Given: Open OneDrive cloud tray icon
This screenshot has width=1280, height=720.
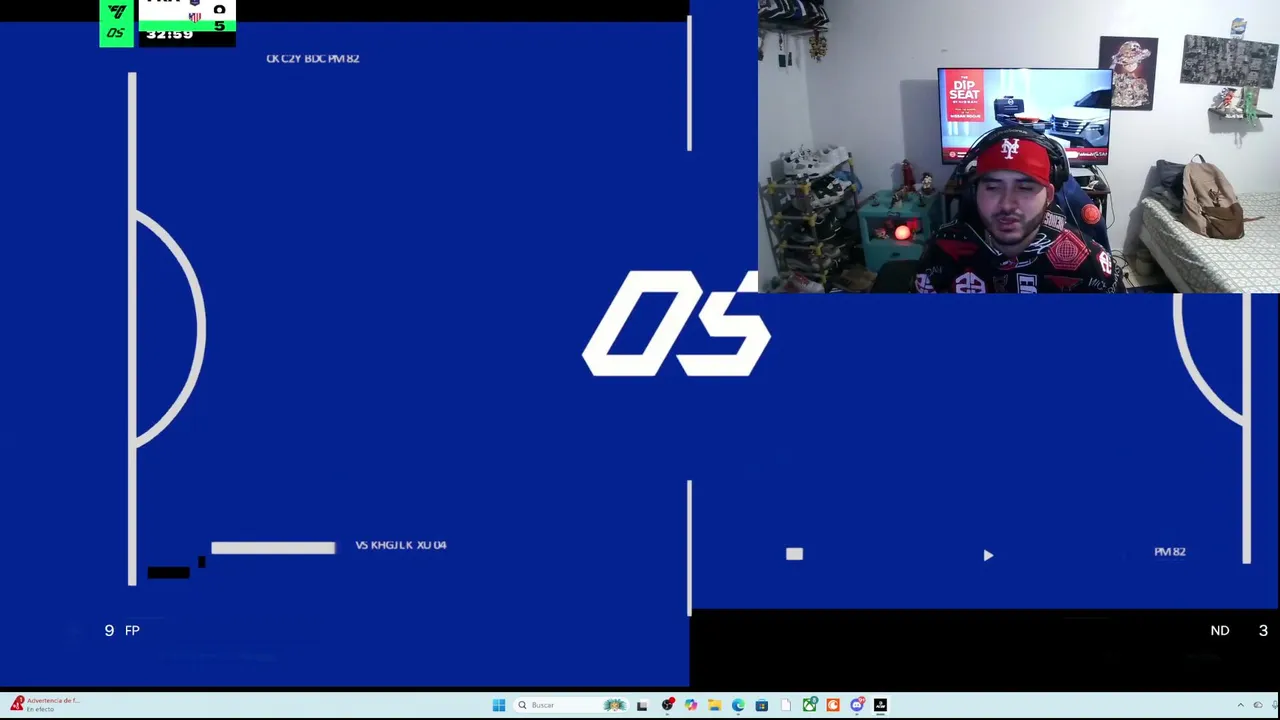Looking at the screenshot, I should 1258,705.
